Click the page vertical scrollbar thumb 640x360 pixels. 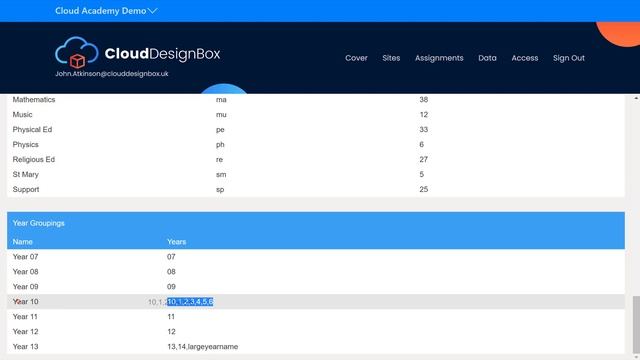[x=636, y=325]
